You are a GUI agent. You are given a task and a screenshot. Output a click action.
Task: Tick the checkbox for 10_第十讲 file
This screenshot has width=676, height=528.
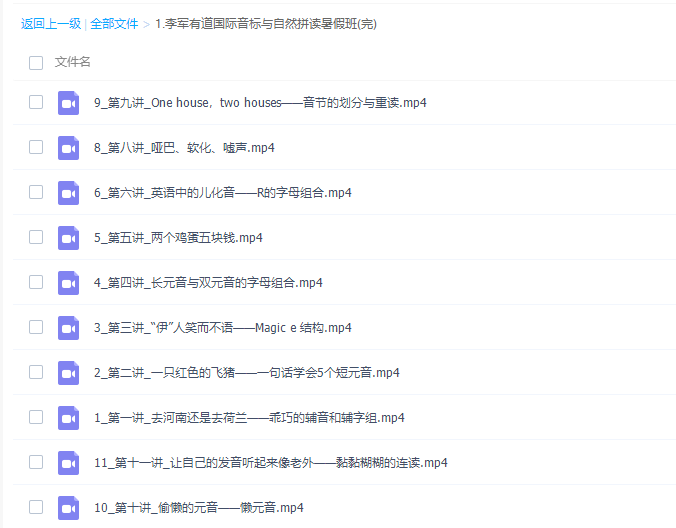[36, 507]
